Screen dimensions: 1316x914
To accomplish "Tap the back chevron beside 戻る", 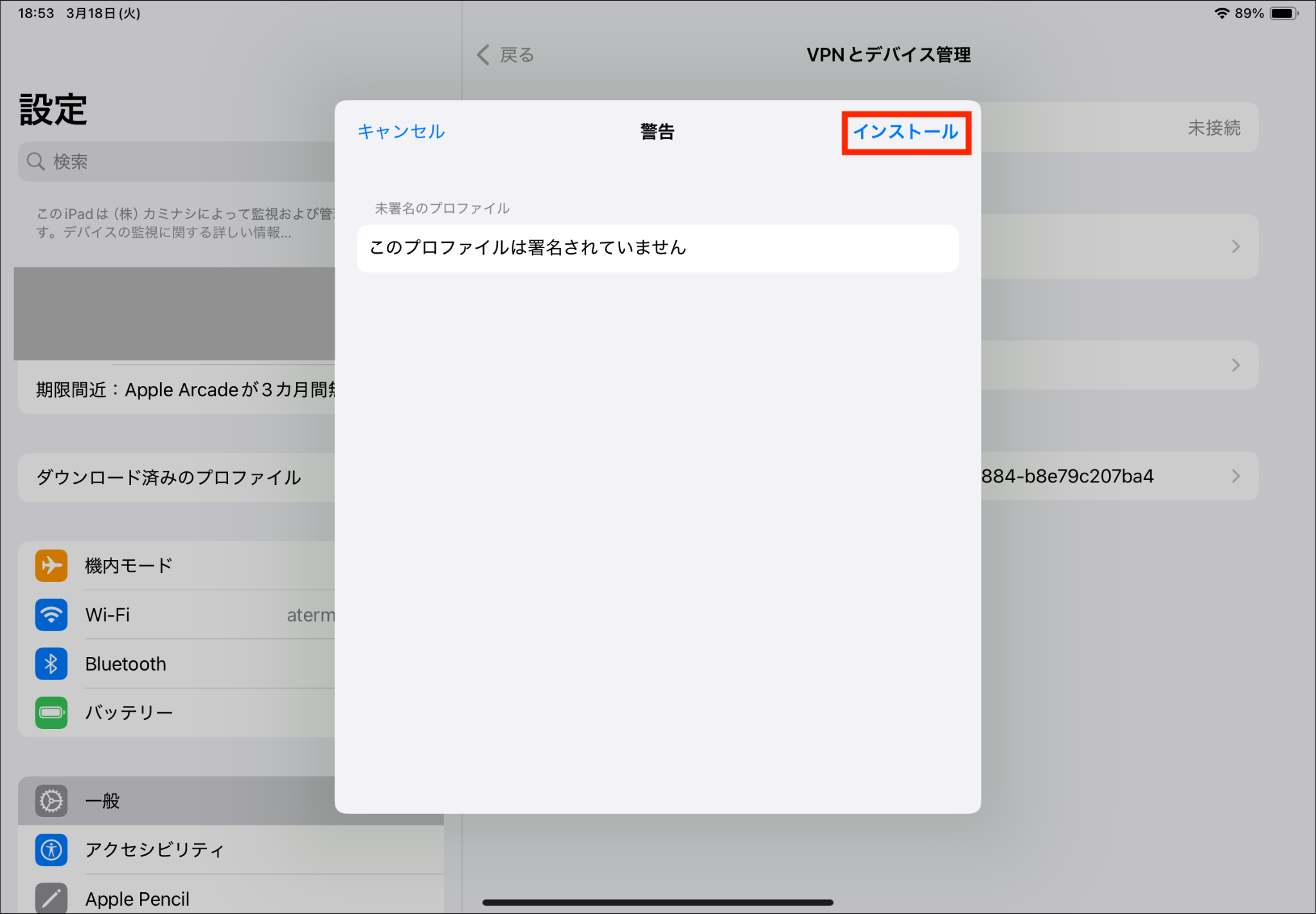I will tap(483, 55).
